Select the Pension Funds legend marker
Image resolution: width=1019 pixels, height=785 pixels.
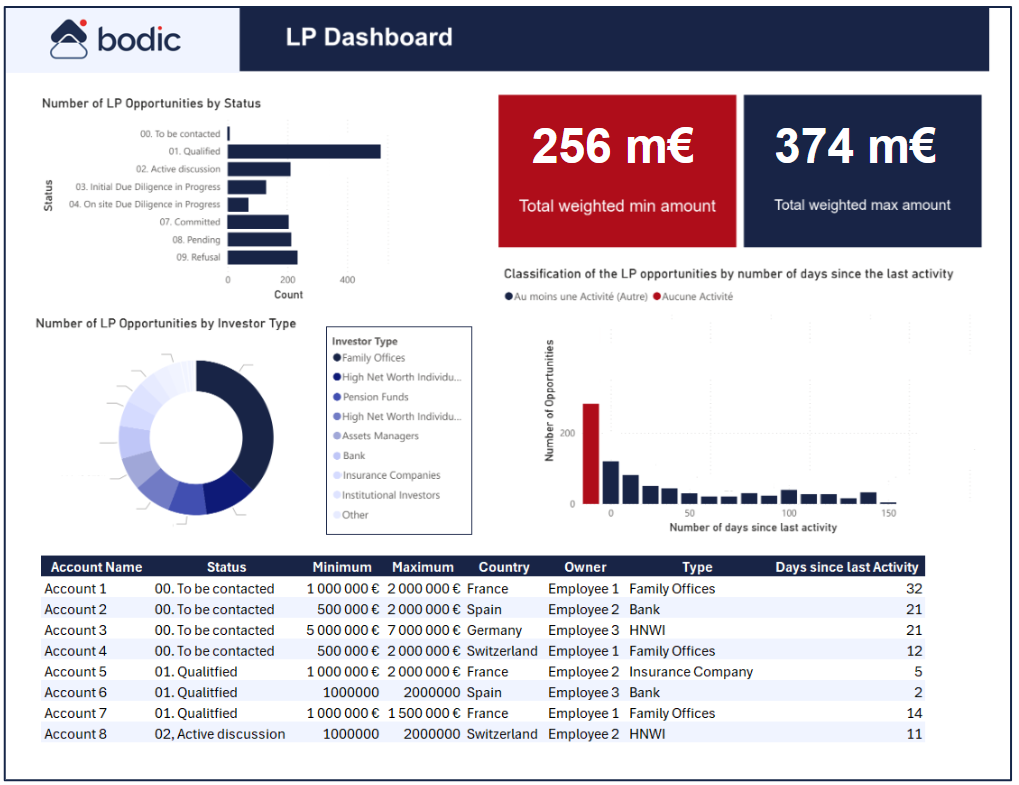(337, 397)
